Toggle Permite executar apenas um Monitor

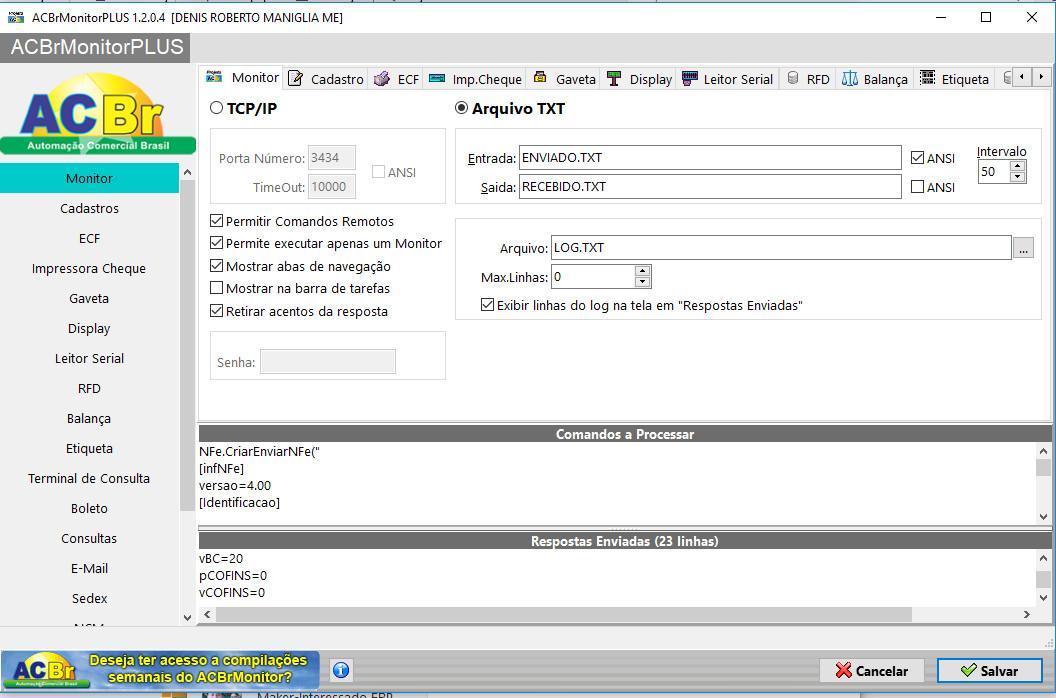216,243
